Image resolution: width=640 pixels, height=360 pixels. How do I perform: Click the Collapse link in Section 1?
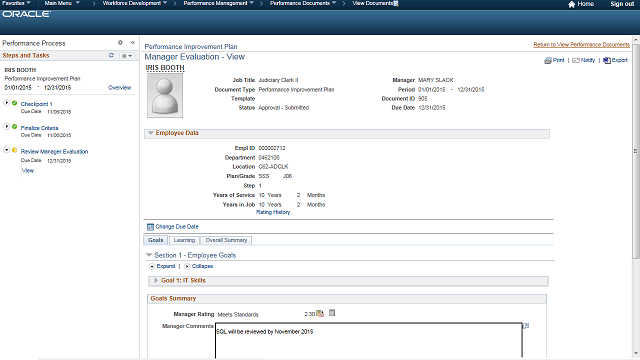[x=202, y=266]
